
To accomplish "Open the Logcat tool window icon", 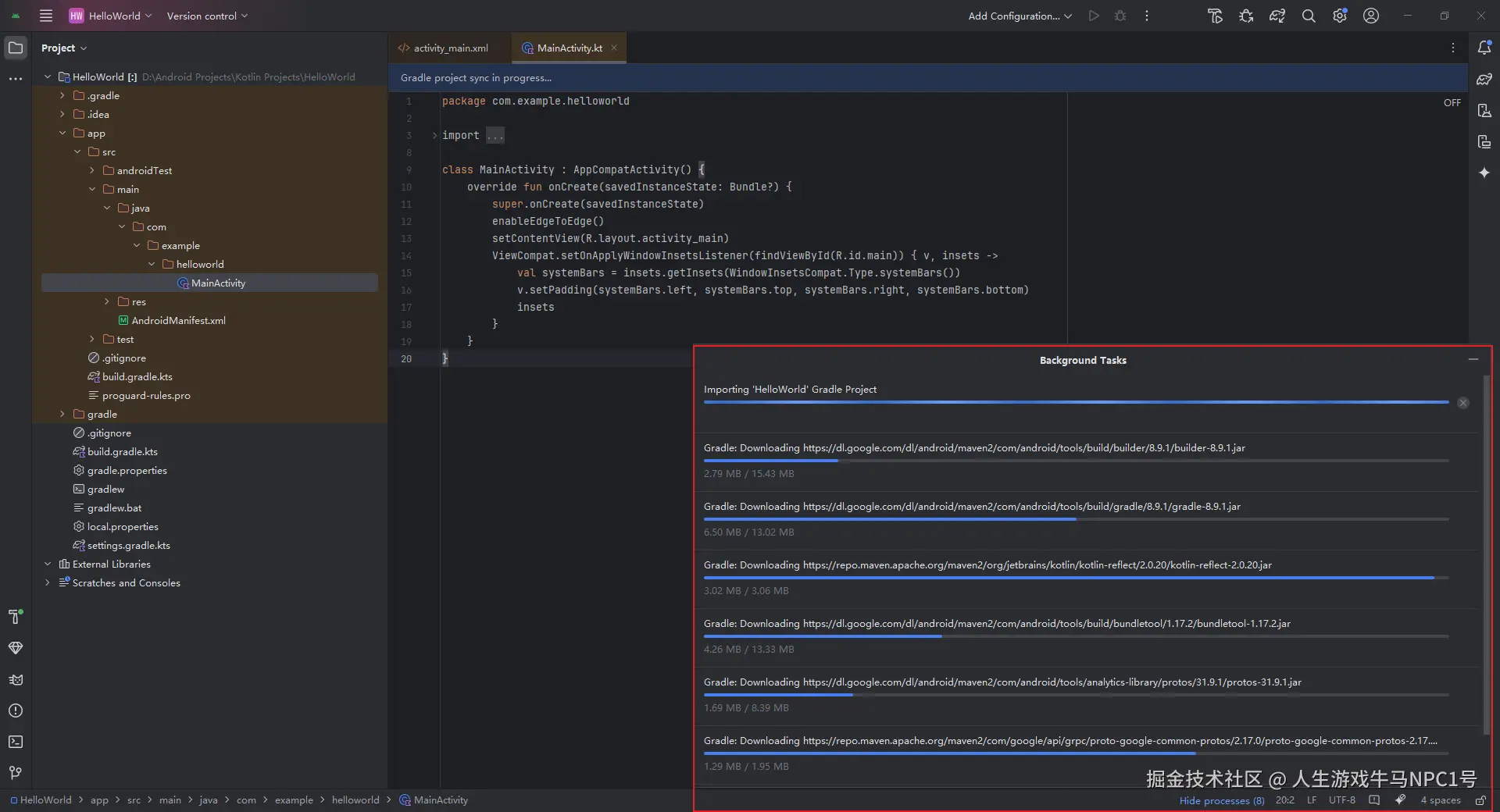I will 16,679.
